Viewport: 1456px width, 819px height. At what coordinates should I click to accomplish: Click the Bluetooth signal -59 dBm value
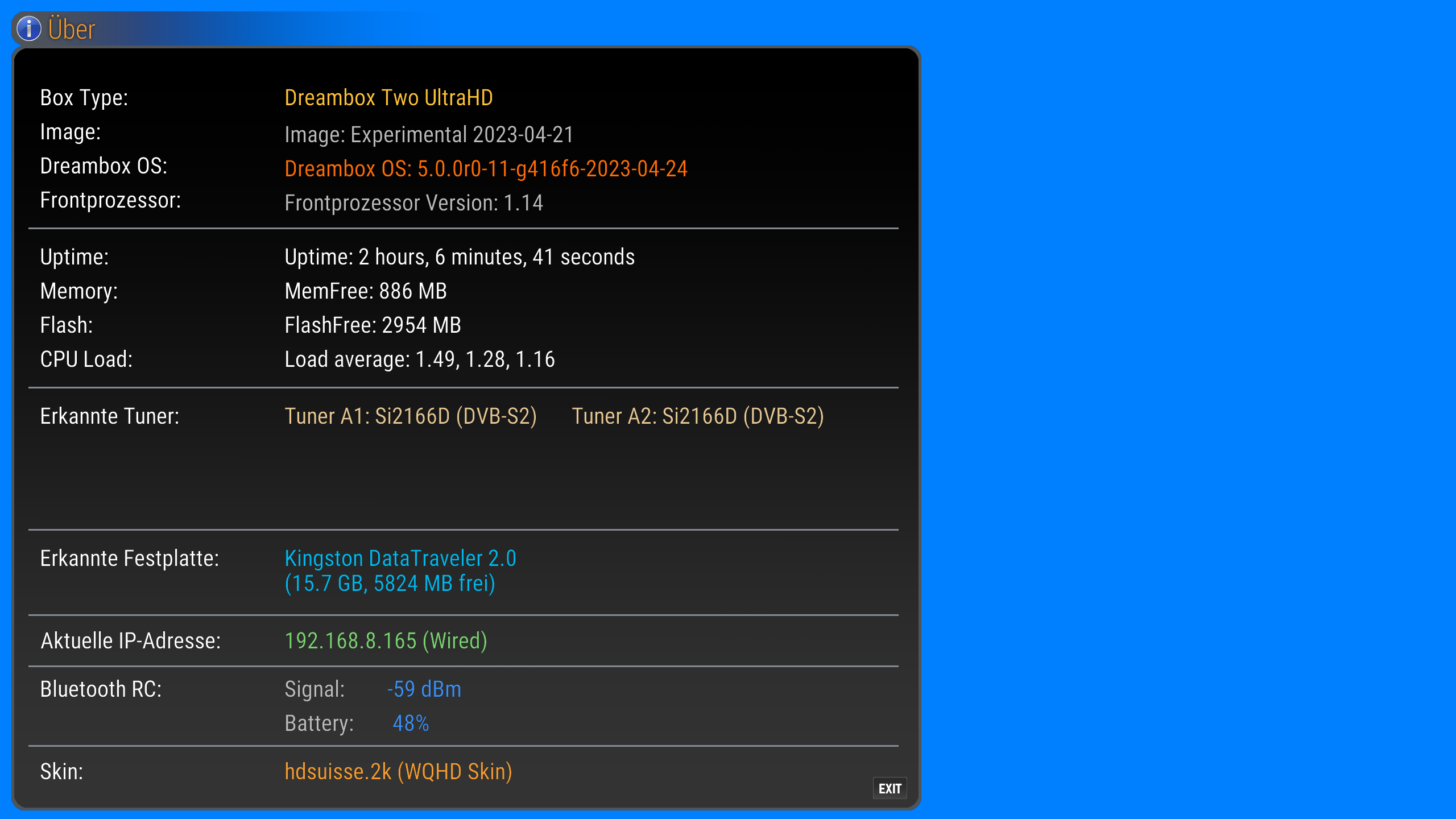click(x=424, y=689)
